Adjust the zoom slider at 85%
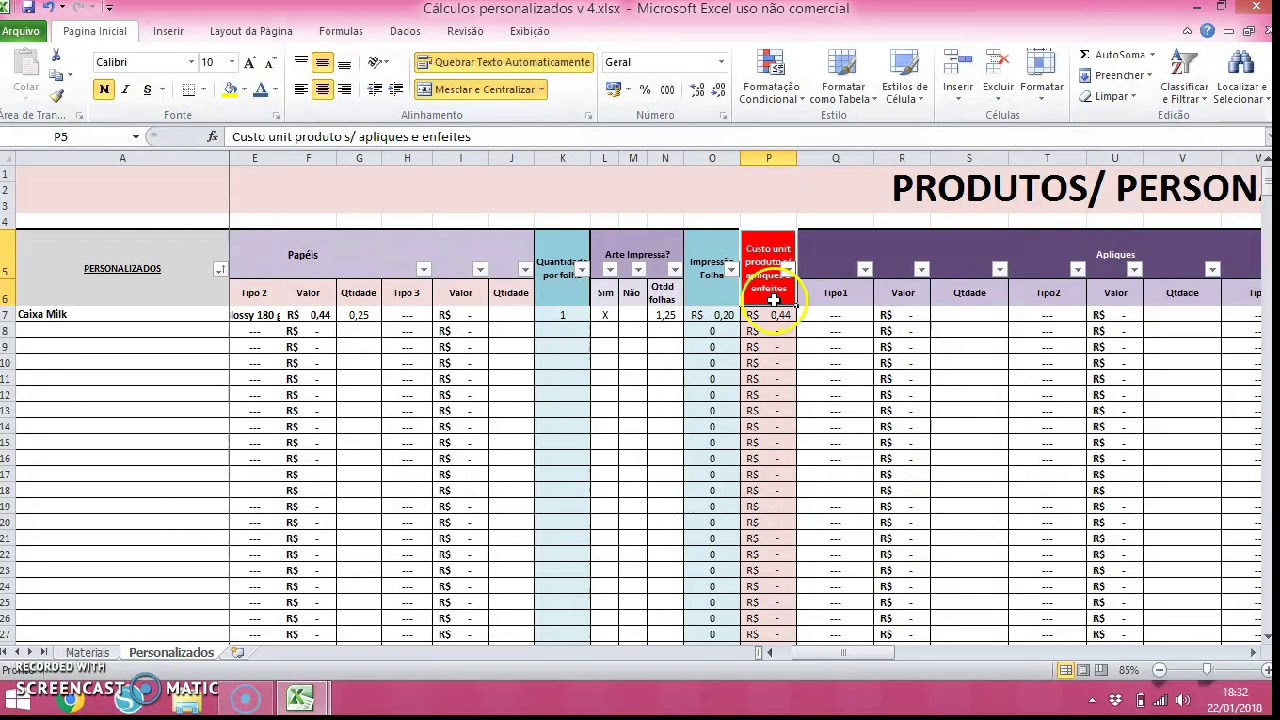1280x720 pixels. click(1207, 670)
